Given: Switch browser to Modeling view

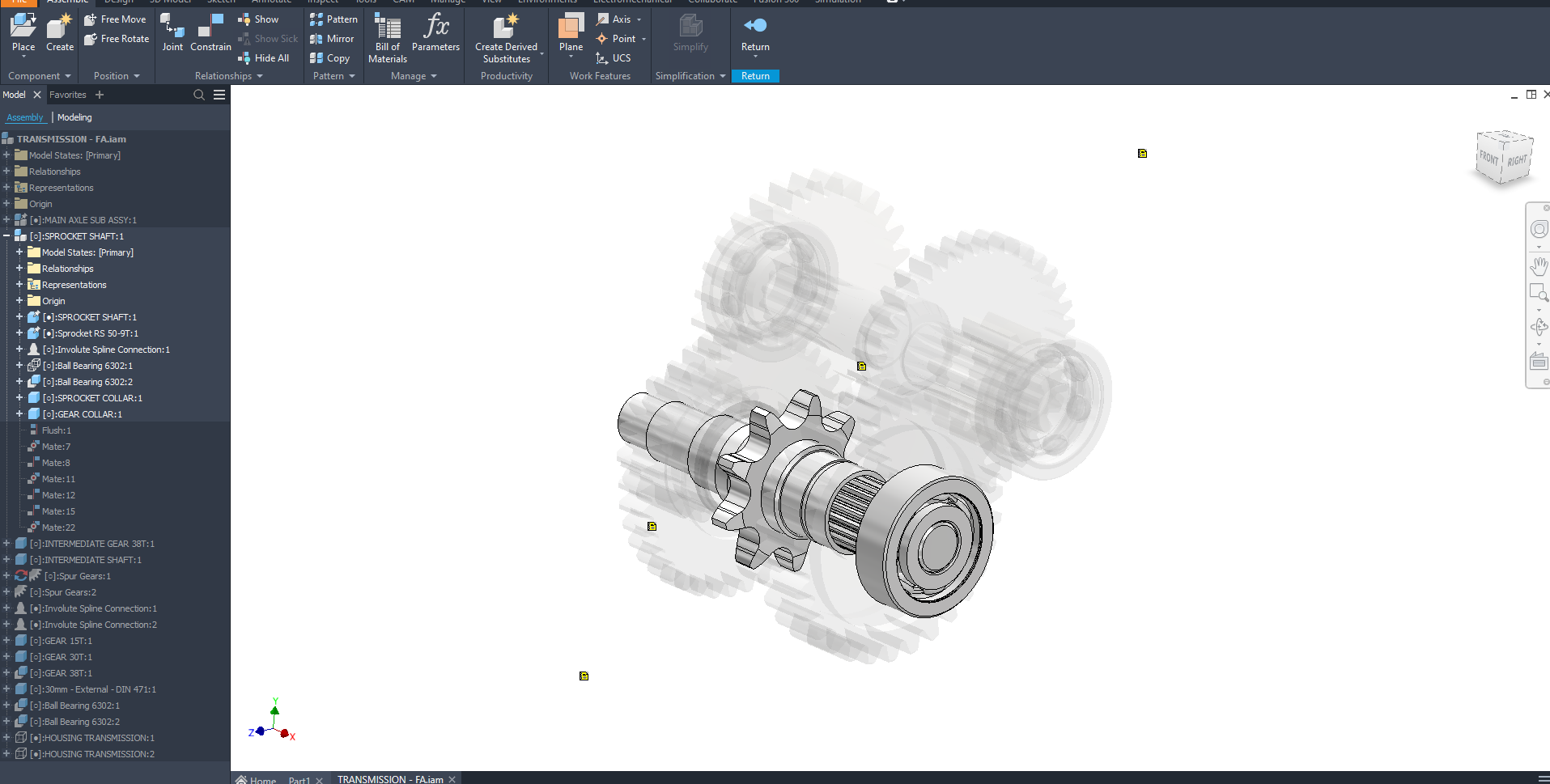Looking at the screenshot, I should pos(74,117).
